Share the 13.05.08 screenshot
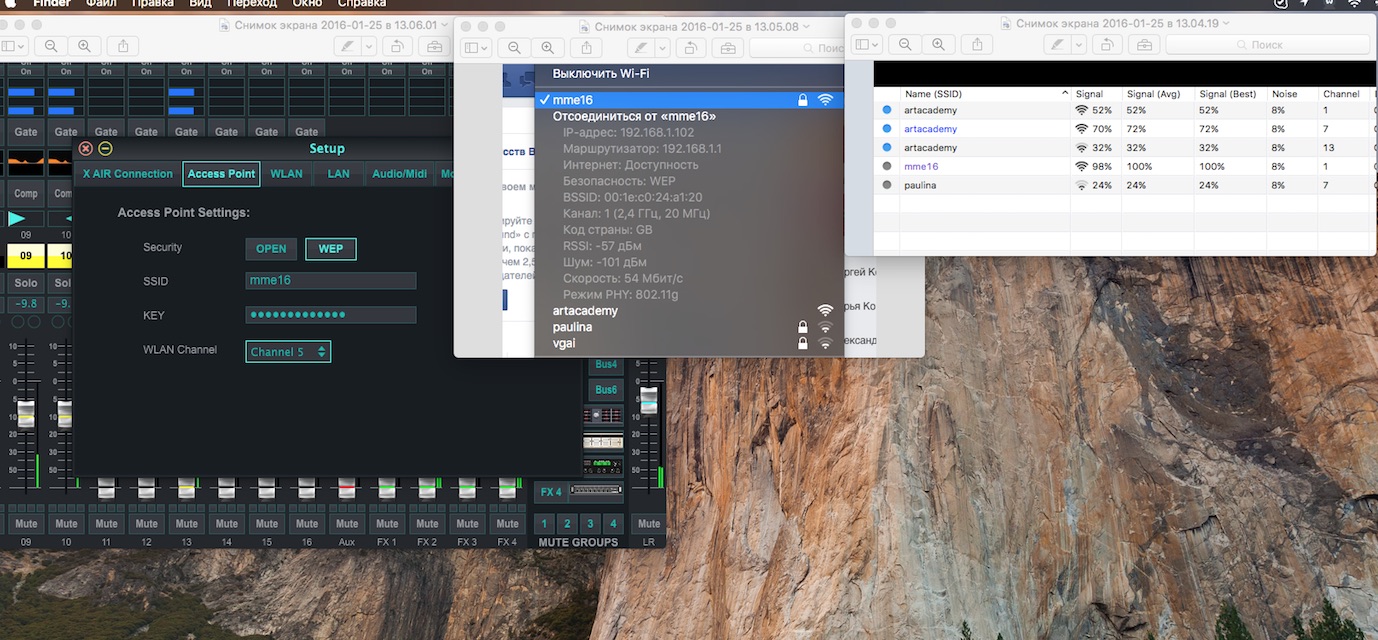1378x640 pixels. point(586,47)
